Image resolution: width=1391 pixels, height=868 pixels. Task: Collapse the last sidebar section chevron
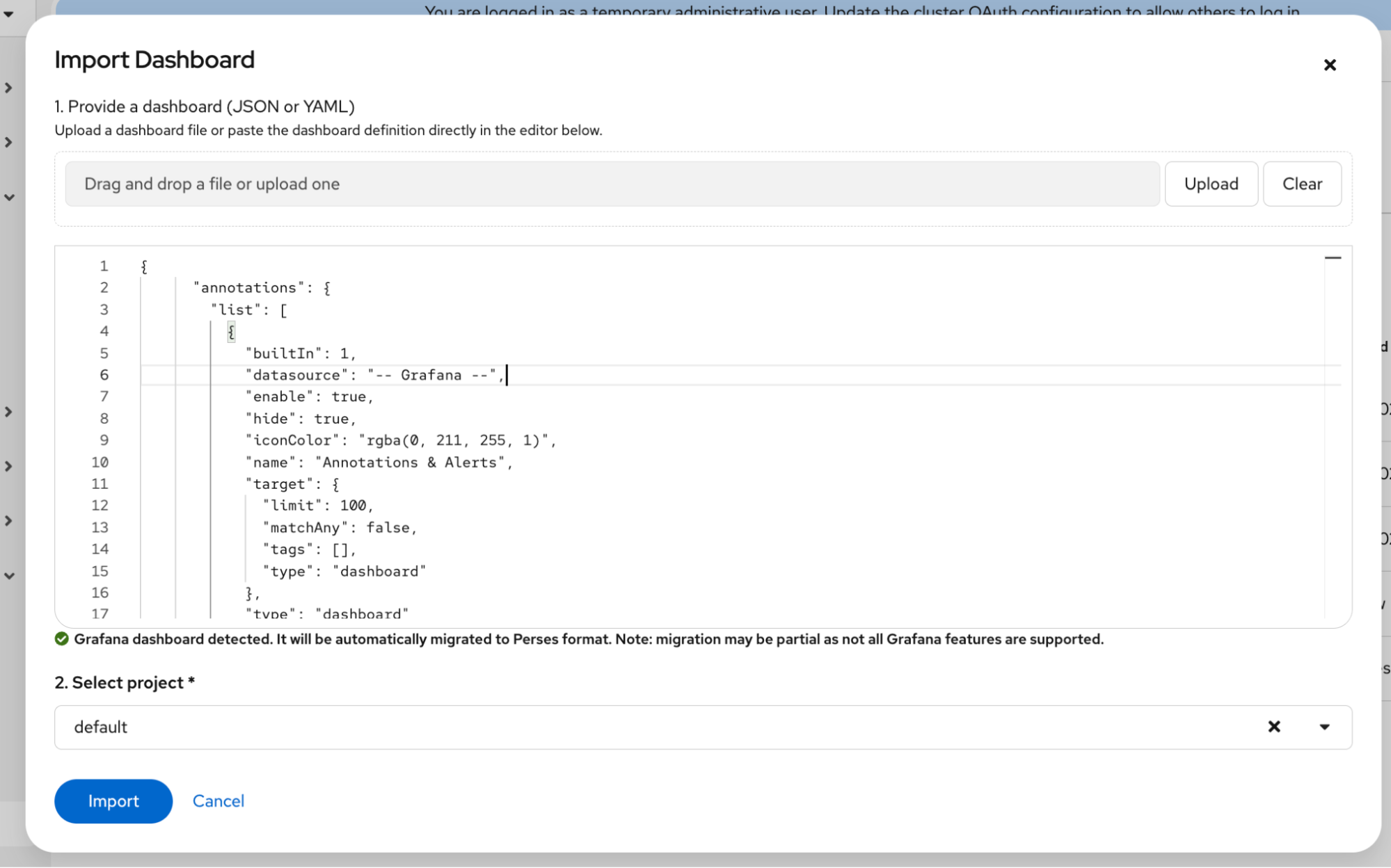(9, 576)
